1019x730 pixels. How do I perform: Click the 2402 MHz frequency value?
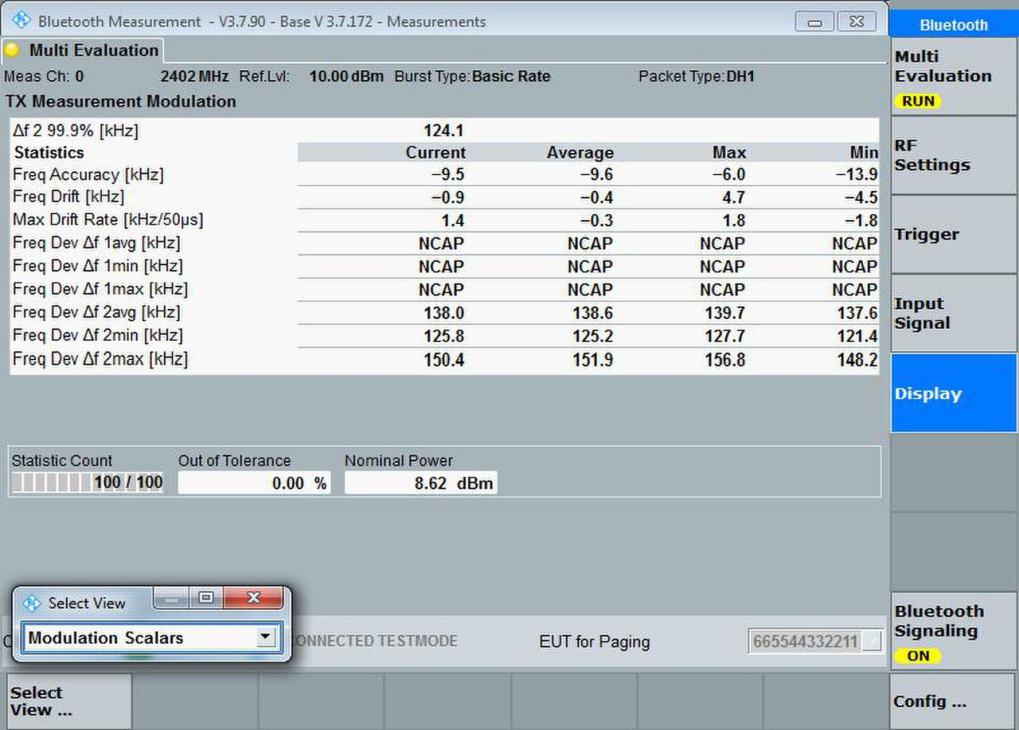(194, 76)
